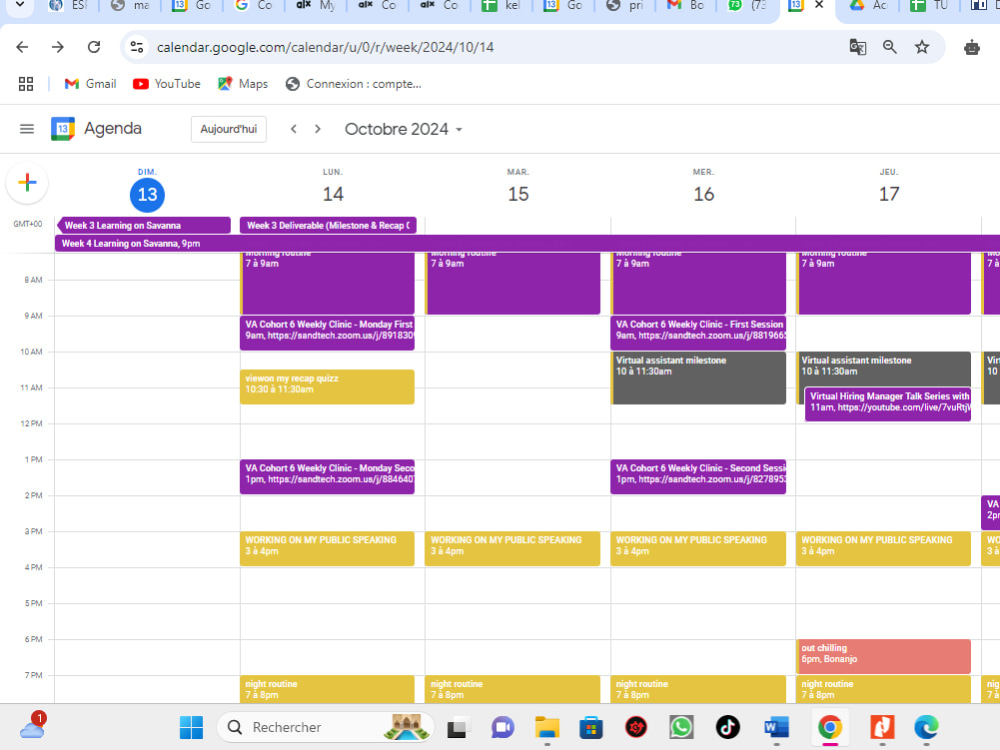This screenshot has height=750, width=1000.
Task: Open weather cloud notification widget
Action: click(x=33, y=726)
